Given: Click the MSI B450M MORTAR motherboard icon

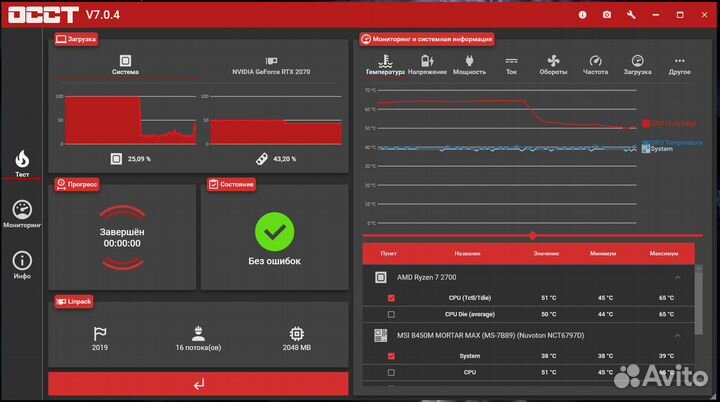Looking at the screenshot, I should (381, 335).
